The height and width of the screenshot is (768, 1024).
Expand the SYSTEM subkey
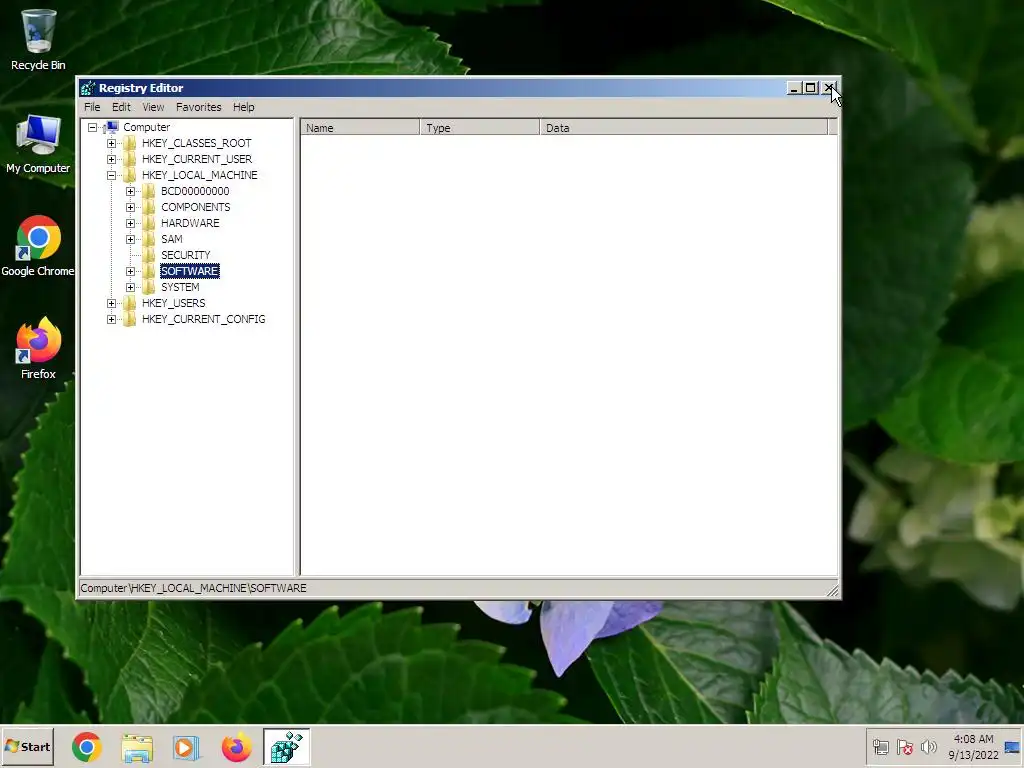pos(131,287)
